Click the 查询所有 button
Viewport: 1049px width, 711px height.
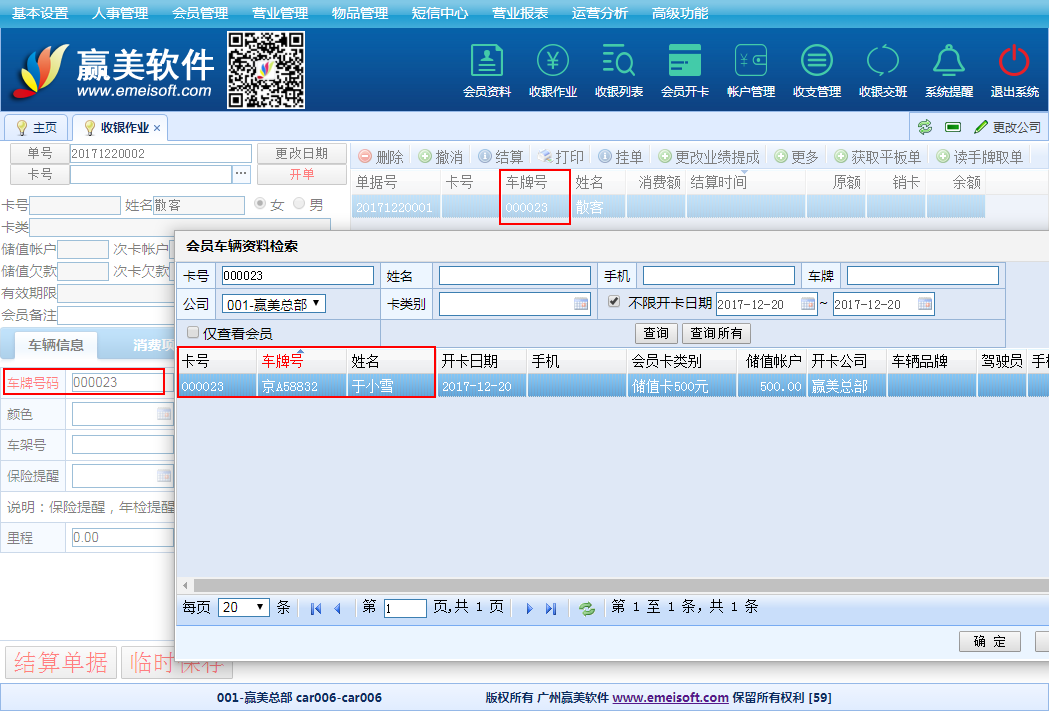click(715, 333)
